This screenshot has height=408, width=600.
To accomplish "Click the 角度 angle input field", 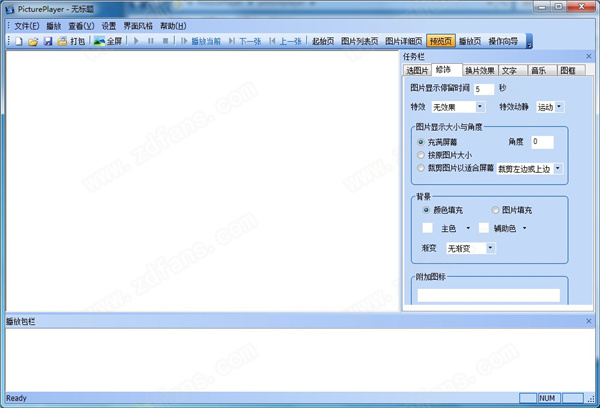I will (x=542, y=142).
